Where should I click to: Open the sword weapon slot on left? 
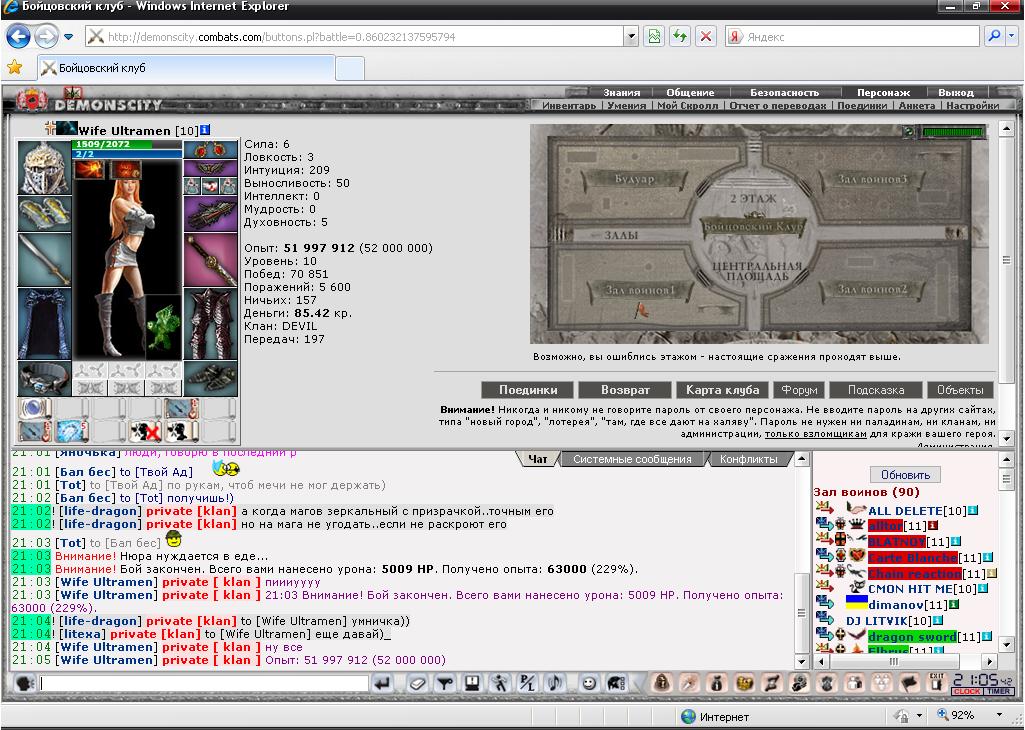(x=44, y=260)
